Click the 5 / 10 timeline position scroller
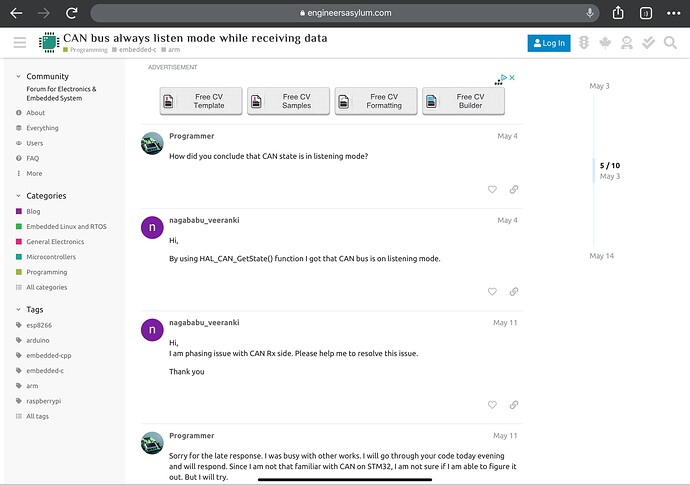 (609, 171)
